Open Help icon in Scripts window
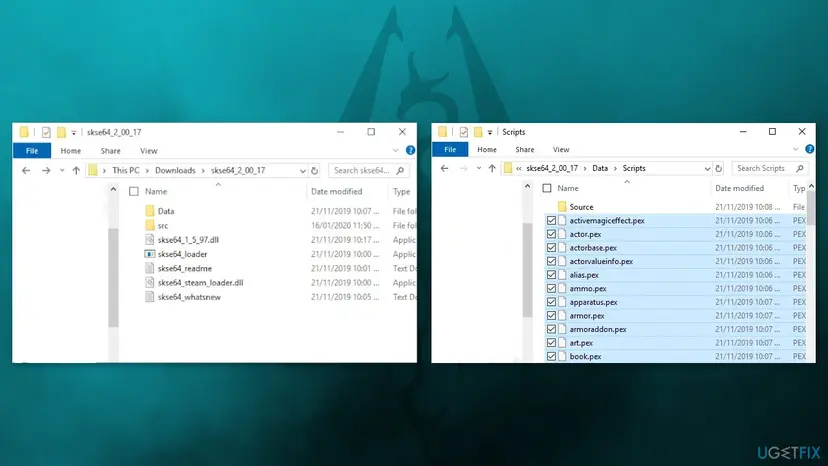 pos(810,150)
